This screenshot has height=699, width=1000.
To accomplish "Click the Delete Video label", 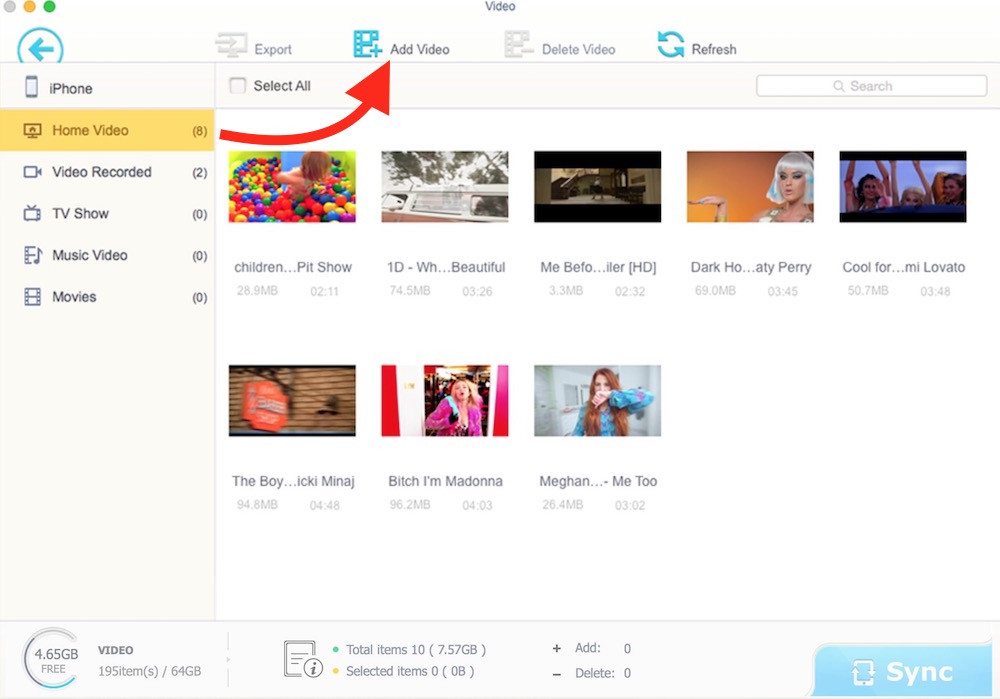I will tap(578, 49).
